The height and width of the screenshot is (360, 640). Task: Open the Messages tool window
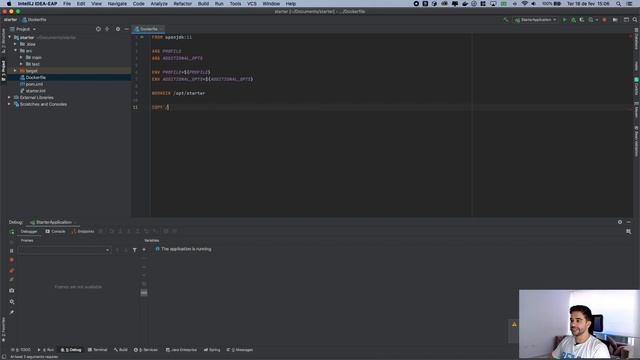tap(240, 350)
